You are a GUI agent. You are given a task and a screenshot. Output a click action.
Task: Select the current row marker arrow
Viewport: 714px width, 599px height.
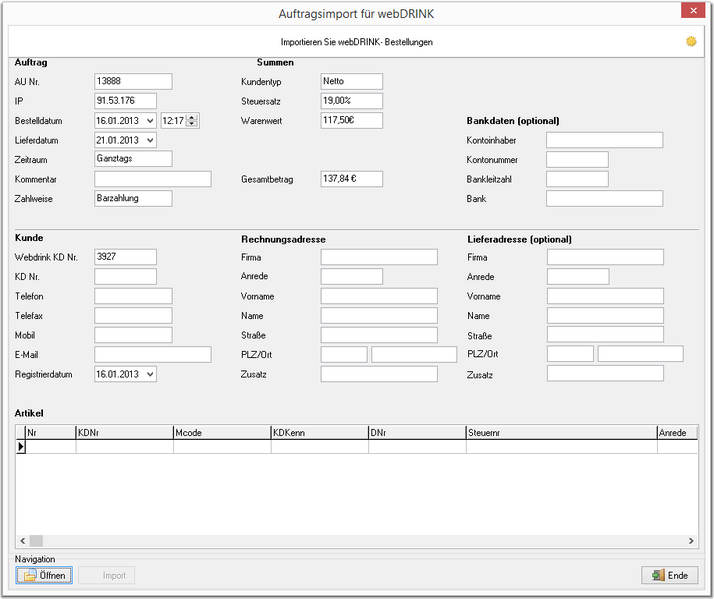[x=20, y=447]
